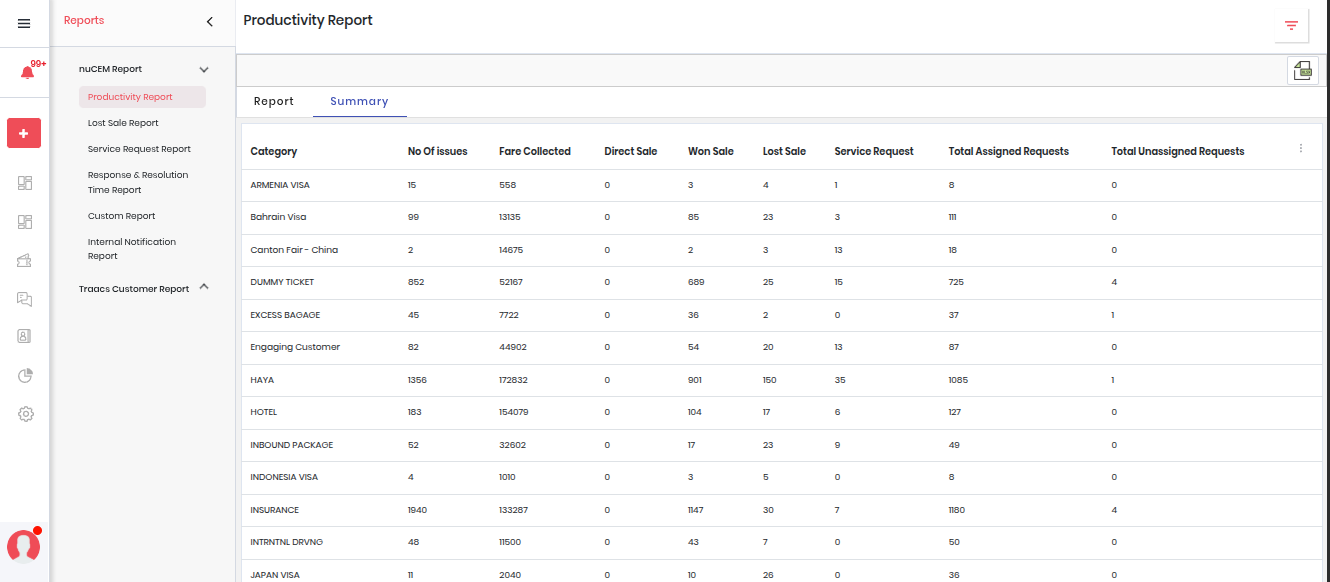Export the report with spreadsheet icon

1302,70
